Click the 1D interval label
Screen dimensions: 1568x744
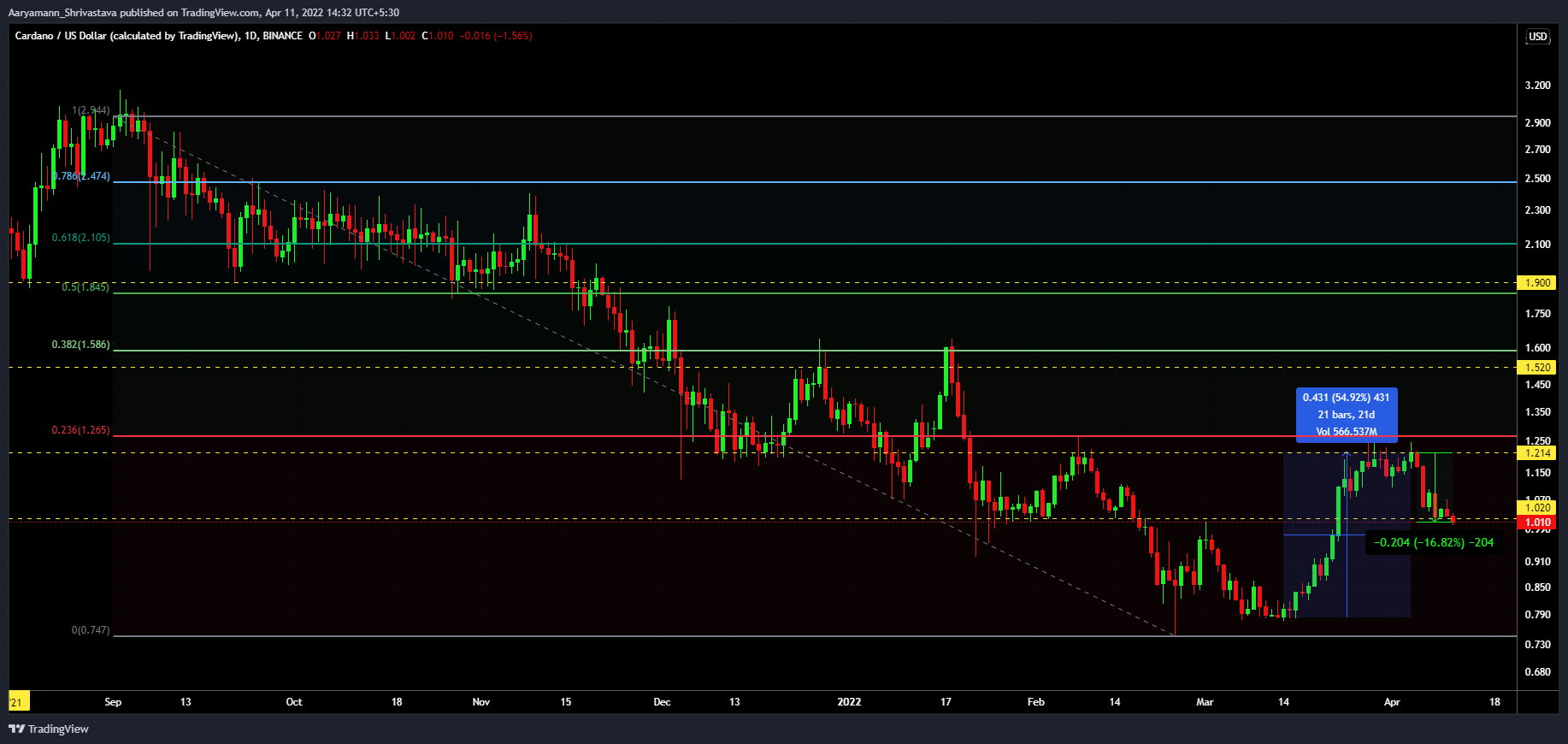[x=251, y=36]
